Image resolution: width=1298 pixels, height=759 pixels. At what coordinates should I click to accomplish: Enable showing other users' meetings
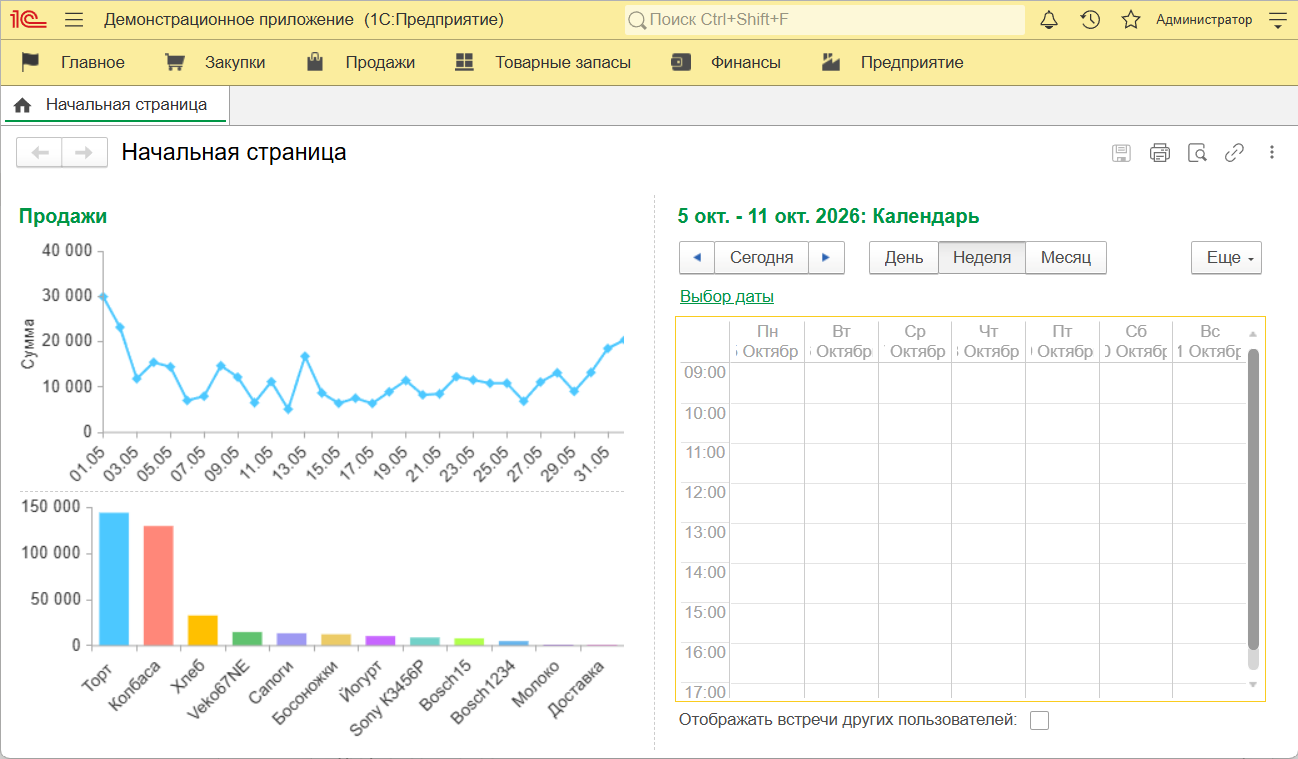click(1040, 720)
